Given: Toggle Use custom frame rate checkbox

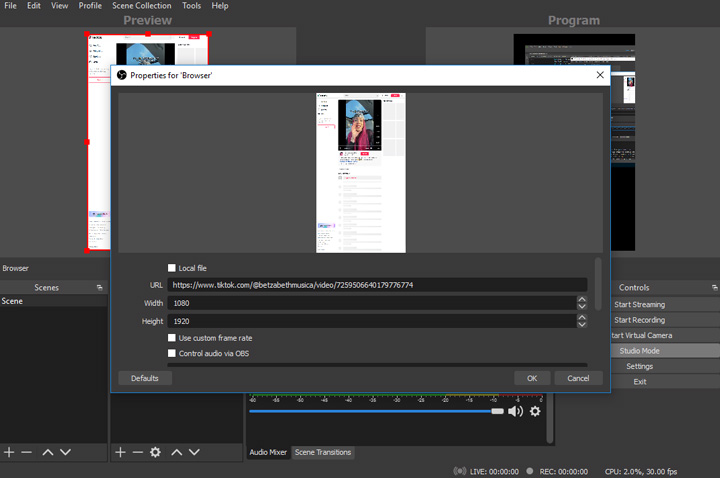Looking at the screenshot, I should tap(172, 338).
